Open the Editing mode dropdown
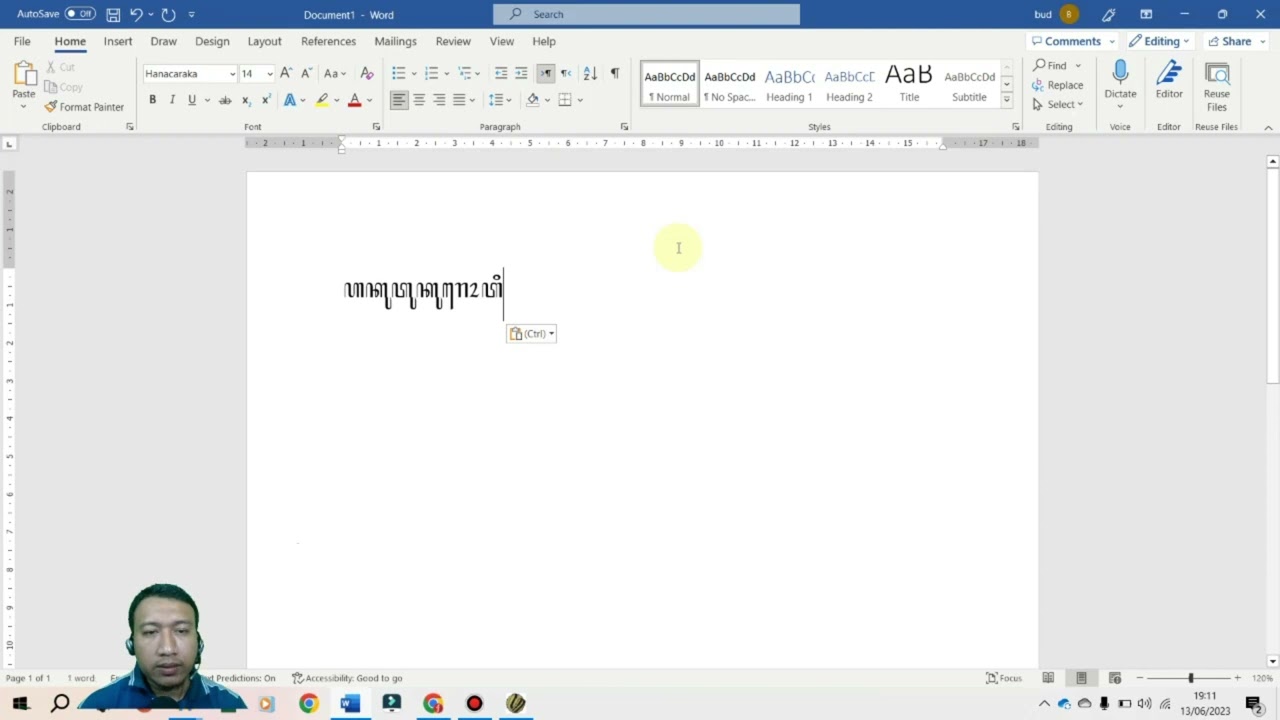Viewport: 1280px width, 720px height. coord(1160,41)
